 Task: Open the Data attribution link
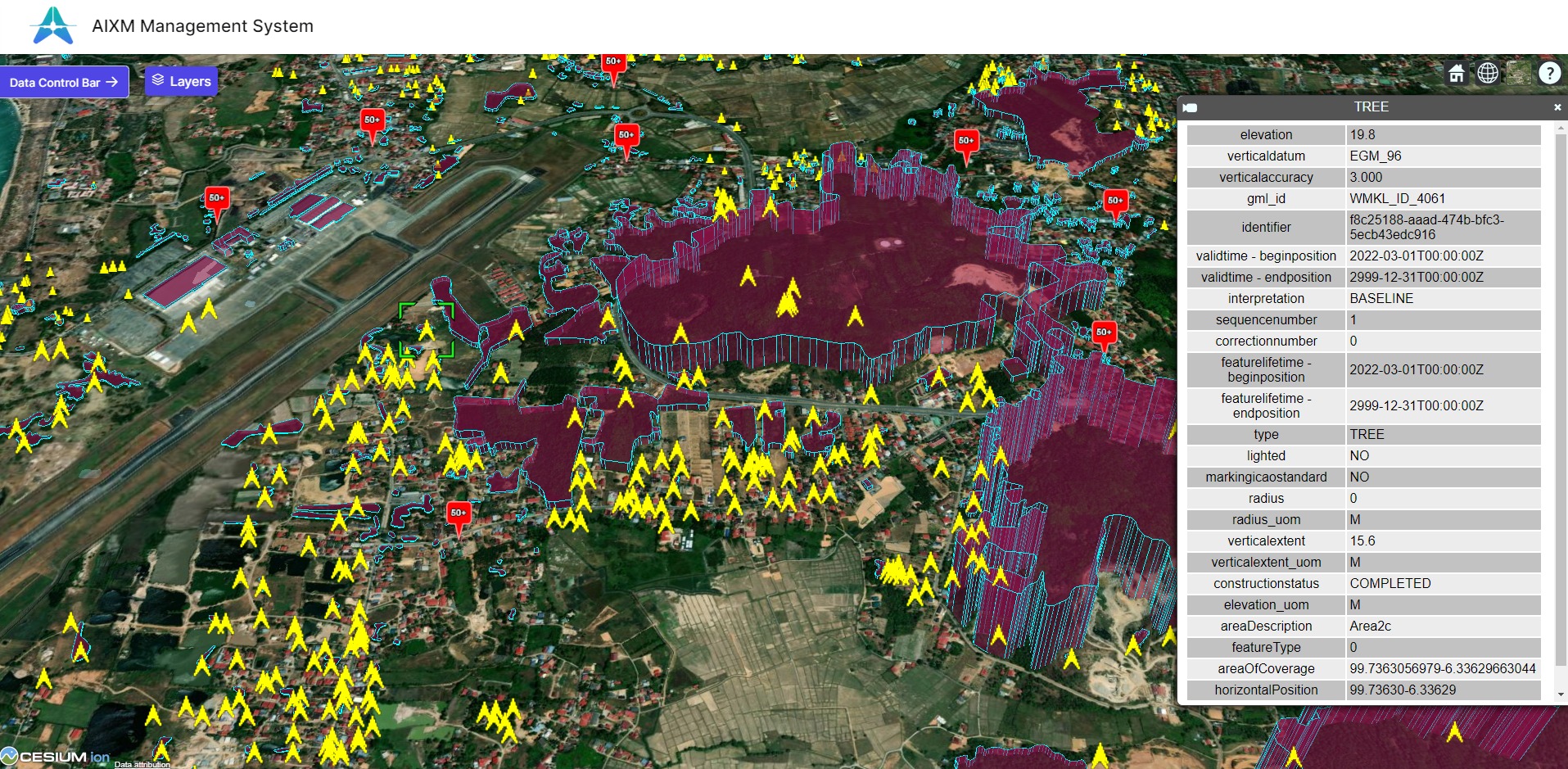point(142,764)
